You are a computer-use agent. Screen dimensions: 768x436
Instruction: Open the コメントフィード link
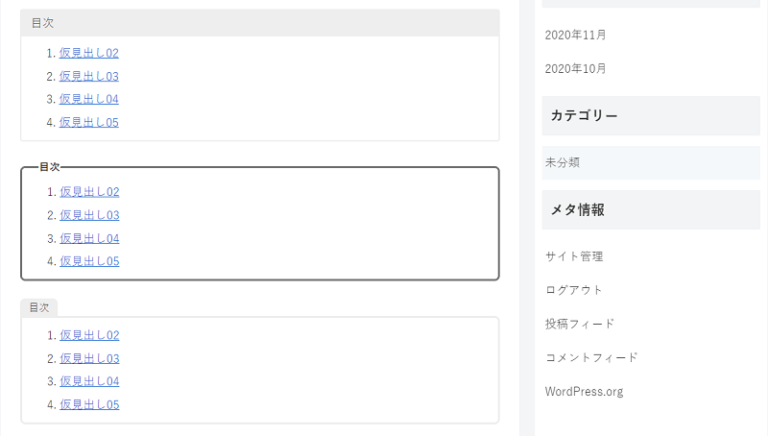[x=591, y=357]
